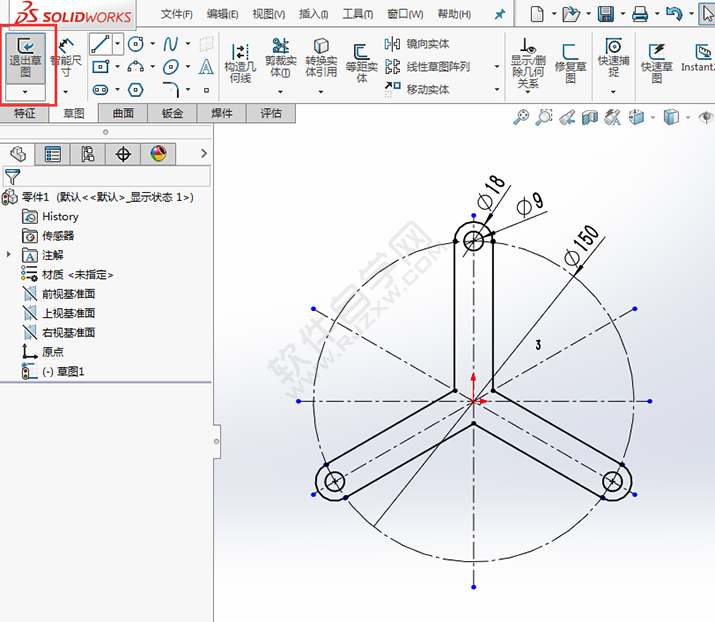
Task: Select Trim Entities (剪裁实体) tool
Action: [280, 58]
